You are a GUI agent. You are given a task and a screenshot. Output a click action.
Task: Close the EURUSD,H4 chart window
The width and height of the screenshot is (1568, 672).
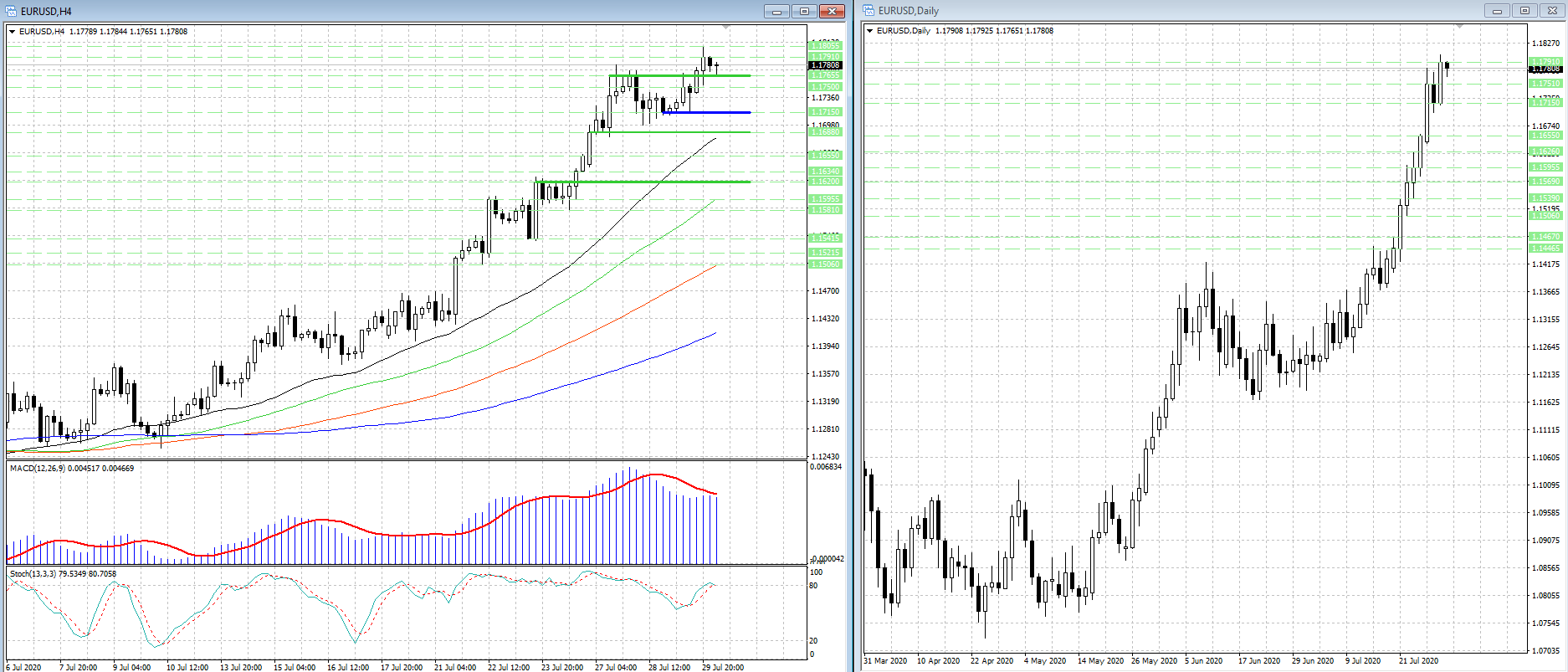[x=832, y=11]
